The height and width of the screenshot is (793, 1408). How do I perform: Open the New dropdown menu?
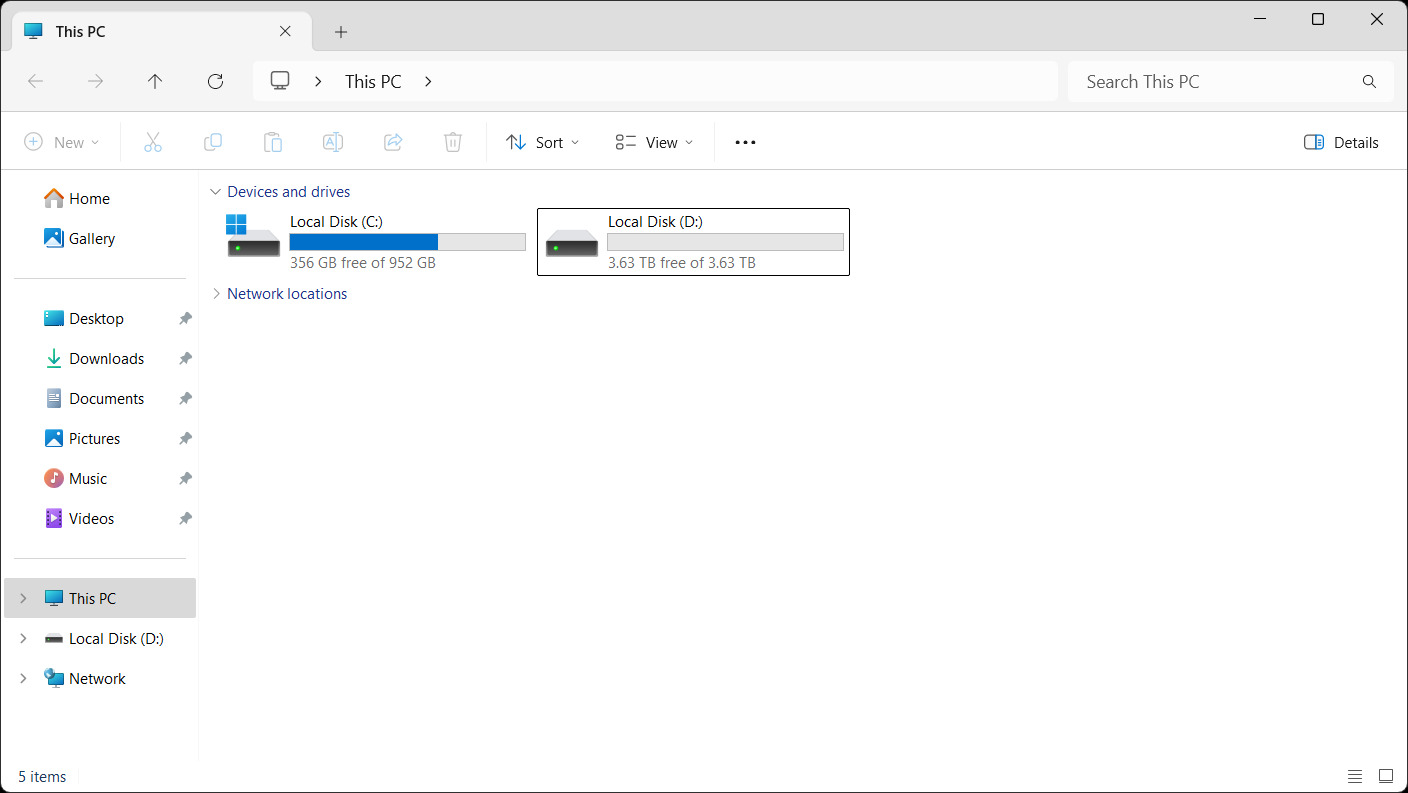62,142
